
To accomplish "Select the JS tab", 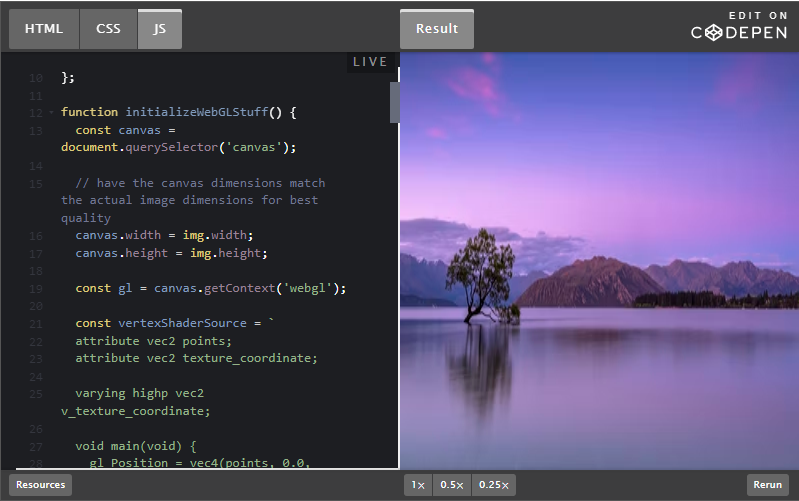I will [x=159, y=29].
